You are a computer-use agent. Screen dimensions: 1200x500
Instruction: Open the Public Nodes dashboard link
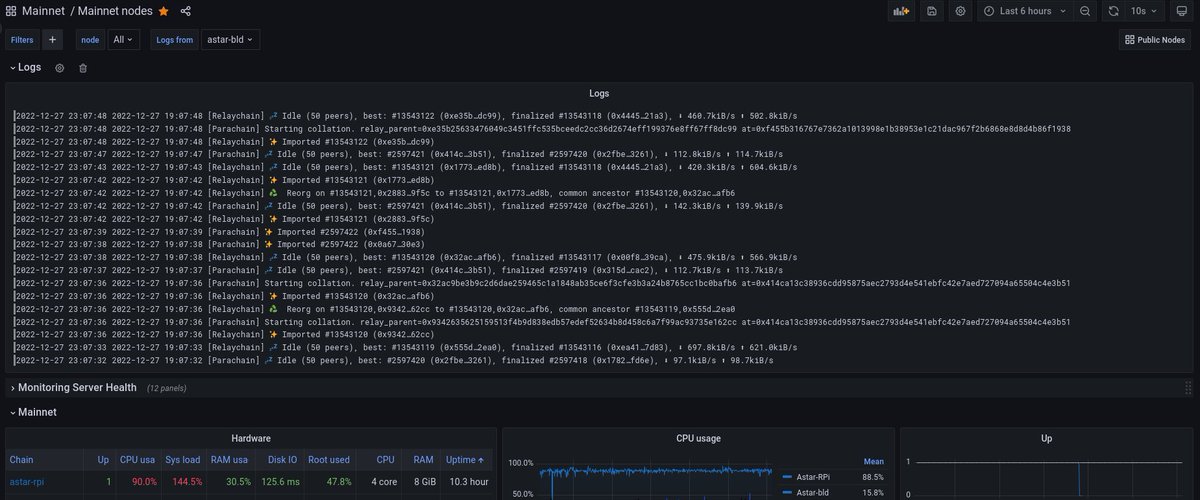click(1155, 40)
